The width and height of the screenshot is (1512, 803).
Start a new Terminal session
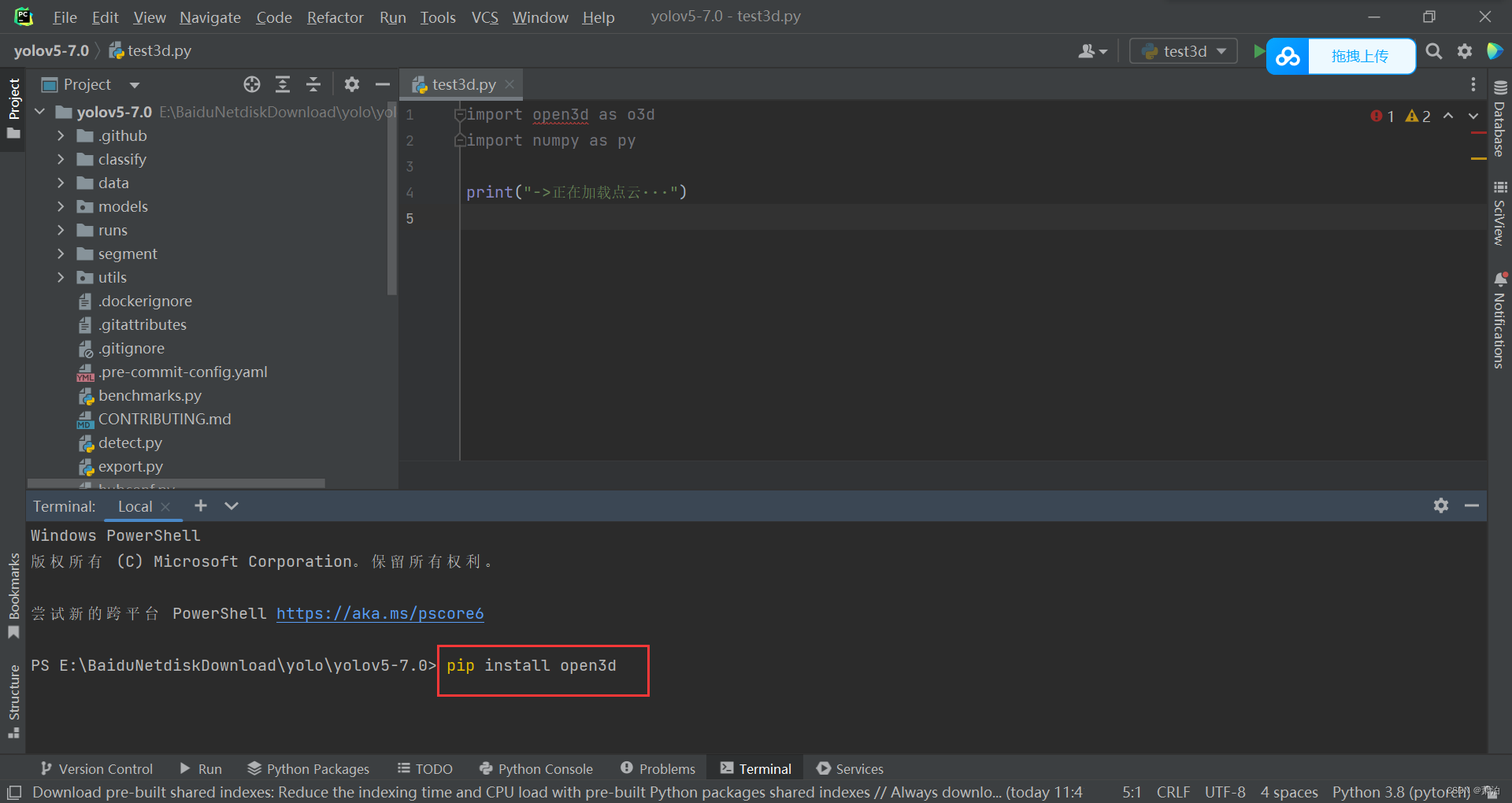(x=201, y=506)
